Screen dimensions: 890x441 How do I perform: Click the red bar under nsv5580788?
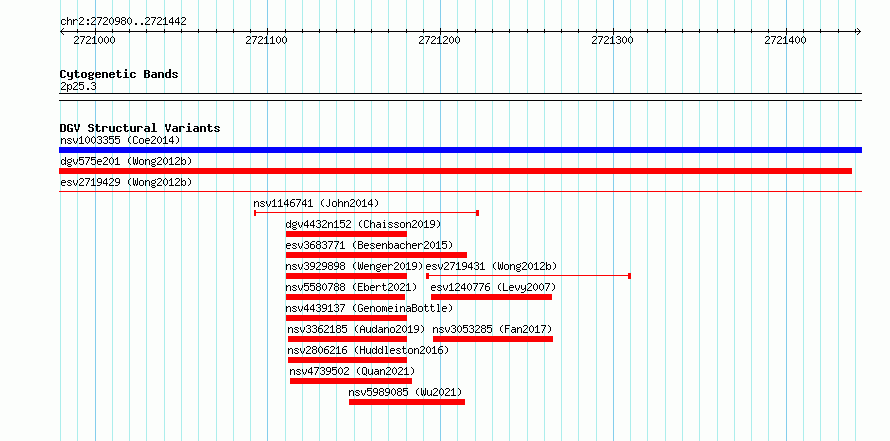pyautogui.click(x=346, y=297)
